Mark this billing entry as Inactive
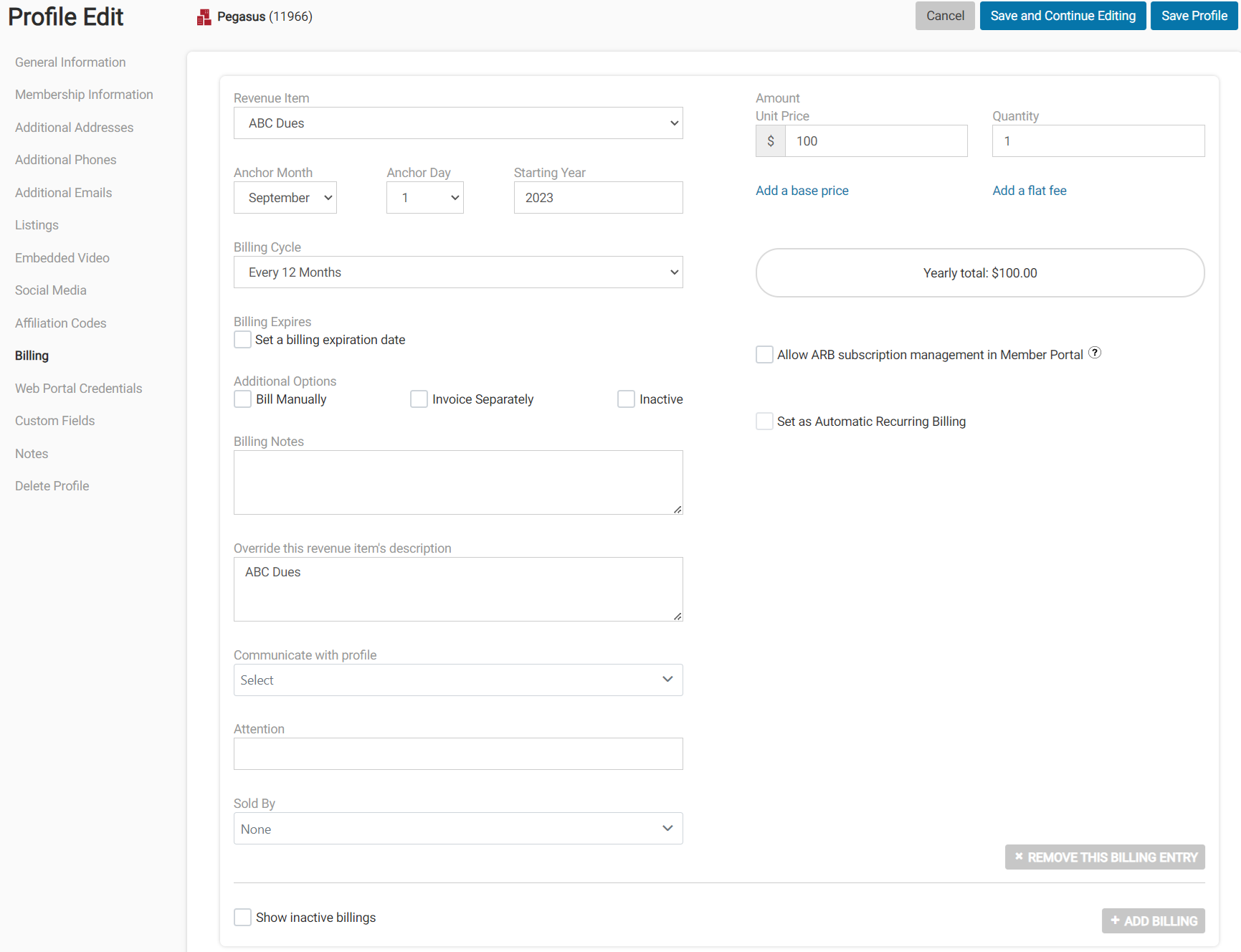The image size is (1241, 952). point(626,399)
